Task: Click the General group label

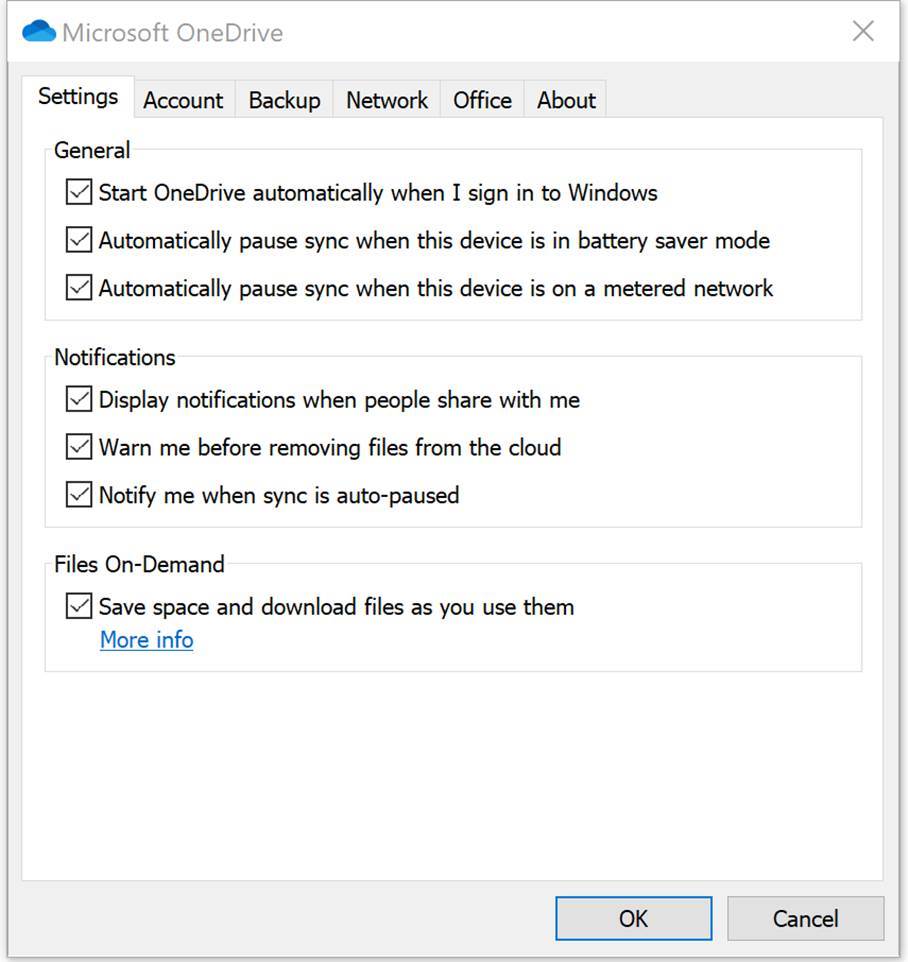Action: pyautogui.click(x=92, y=150)
